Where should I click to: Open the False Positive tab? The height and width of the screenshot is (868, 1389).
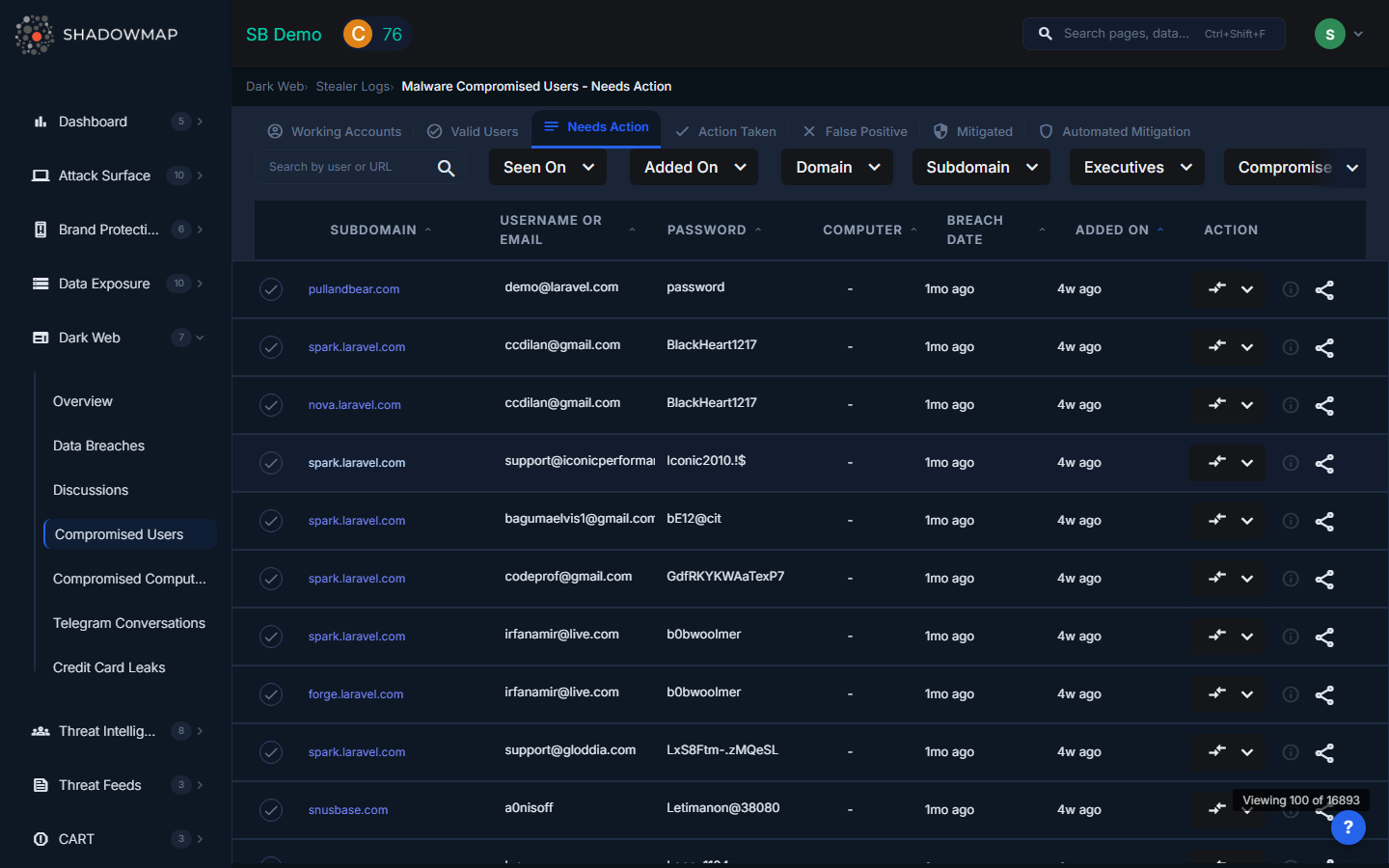(x=855, y=131)
